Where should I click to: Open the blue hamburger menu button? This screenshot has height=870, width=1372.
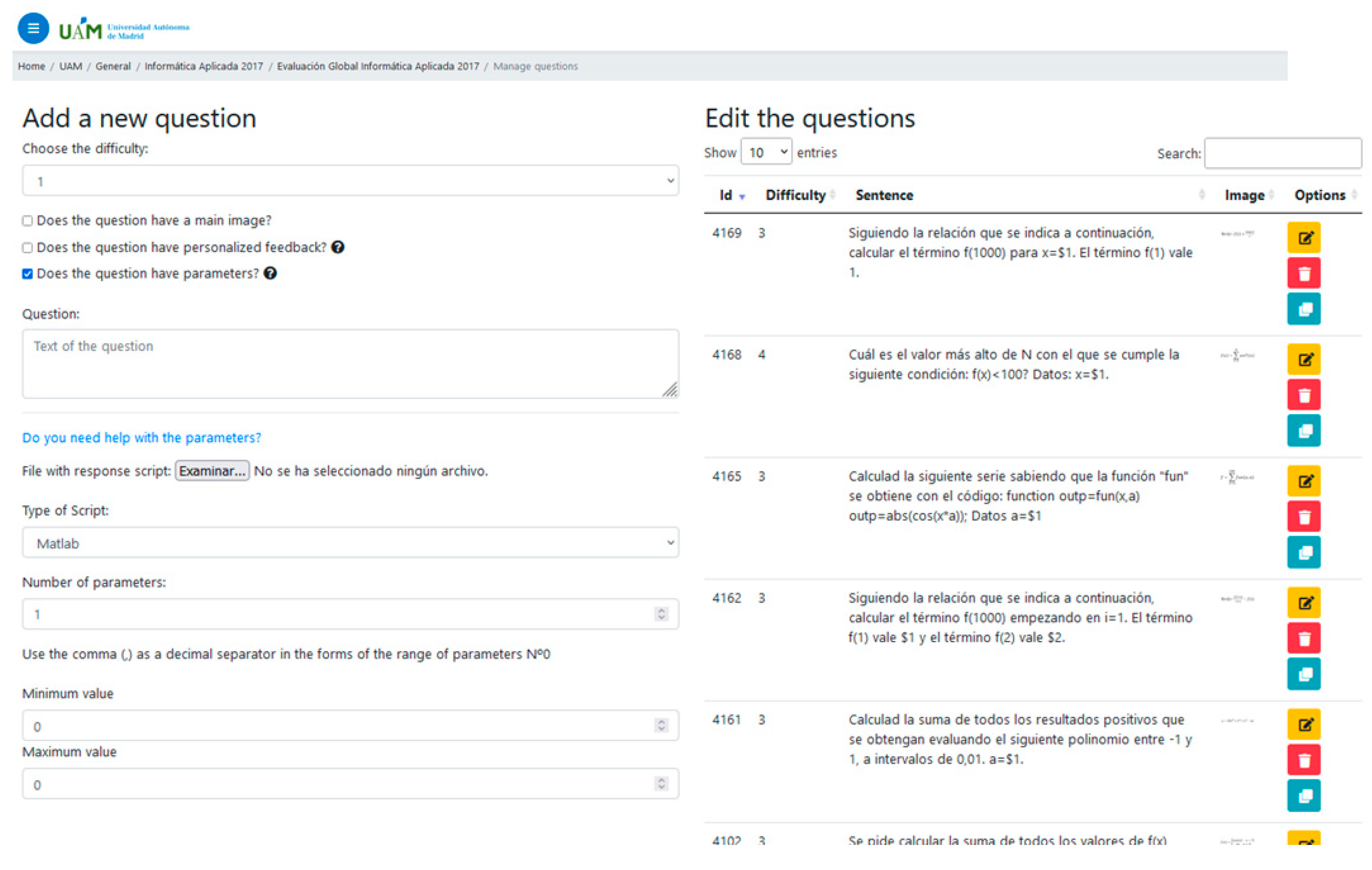(33, 28)
